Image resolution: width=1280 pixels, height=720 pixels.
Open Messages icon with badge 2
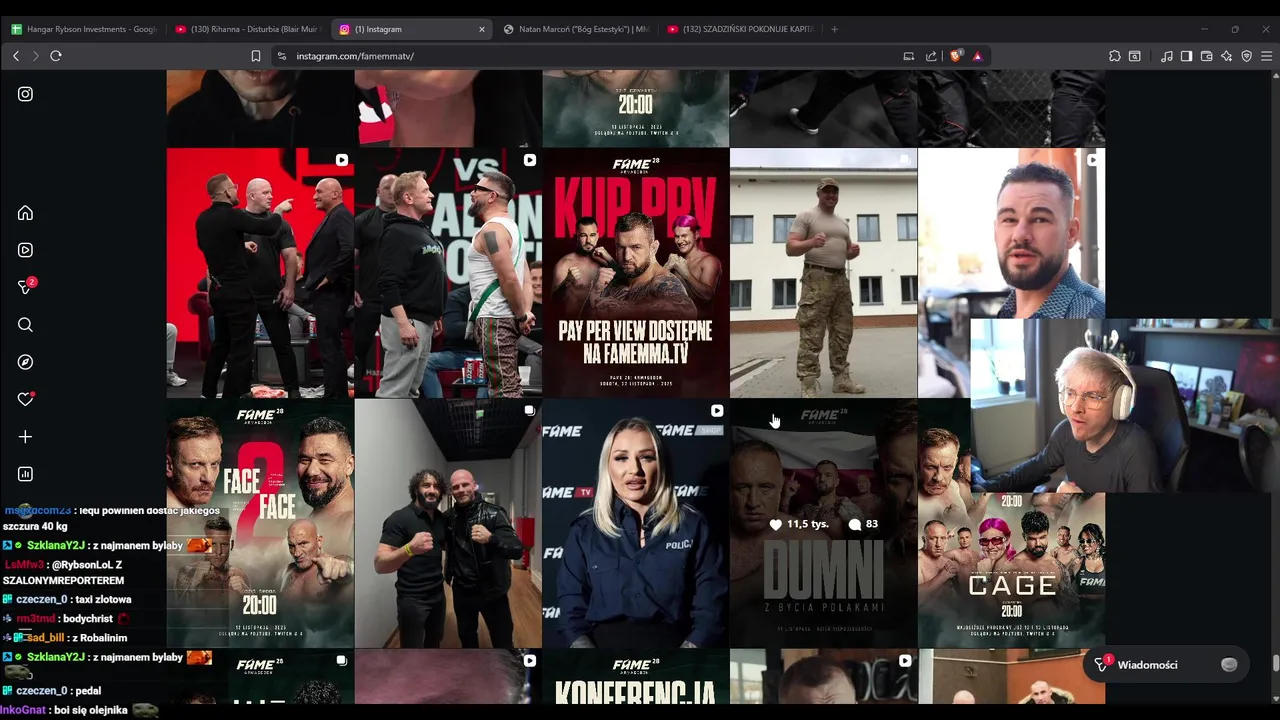coord(27,287)
